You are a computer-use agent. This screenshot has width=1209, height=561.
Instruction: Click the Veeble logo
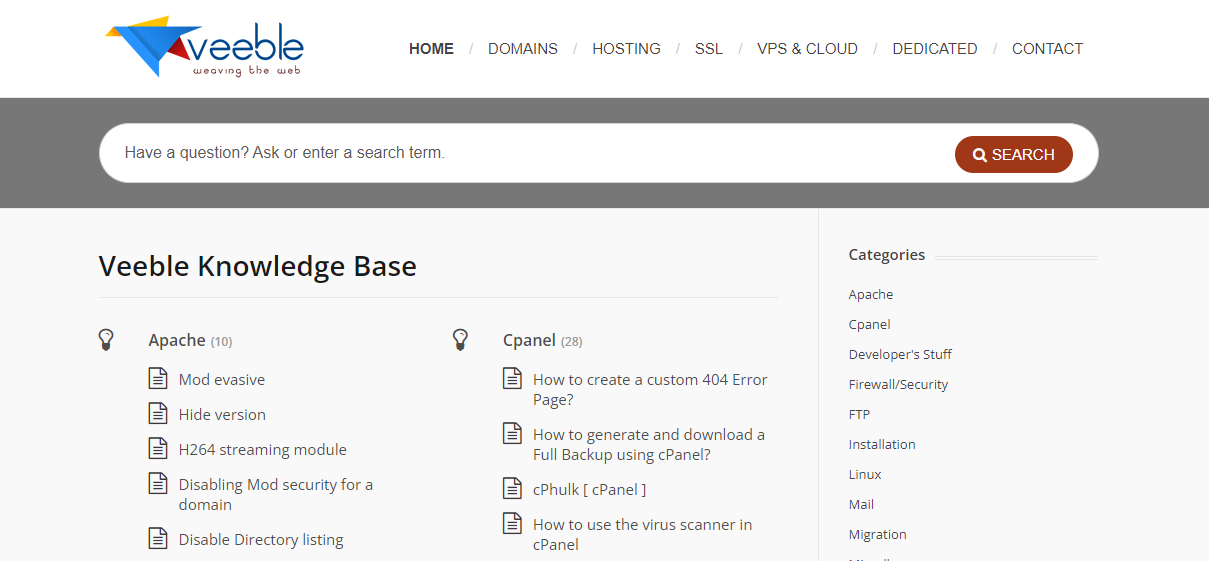pyautogui.click(x=205, y=47)
